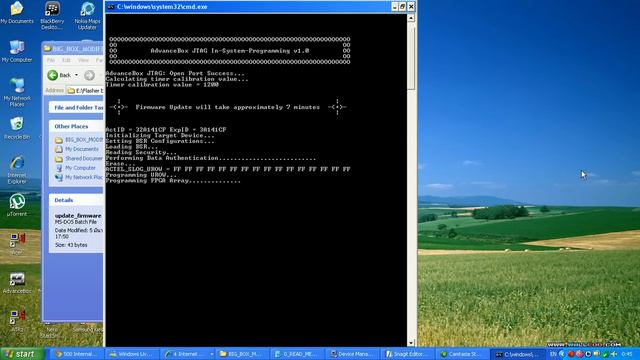Switch to 0_READ_ME taskbar button
This screenshot has width=640, height=360.
(x=297, y=354)
